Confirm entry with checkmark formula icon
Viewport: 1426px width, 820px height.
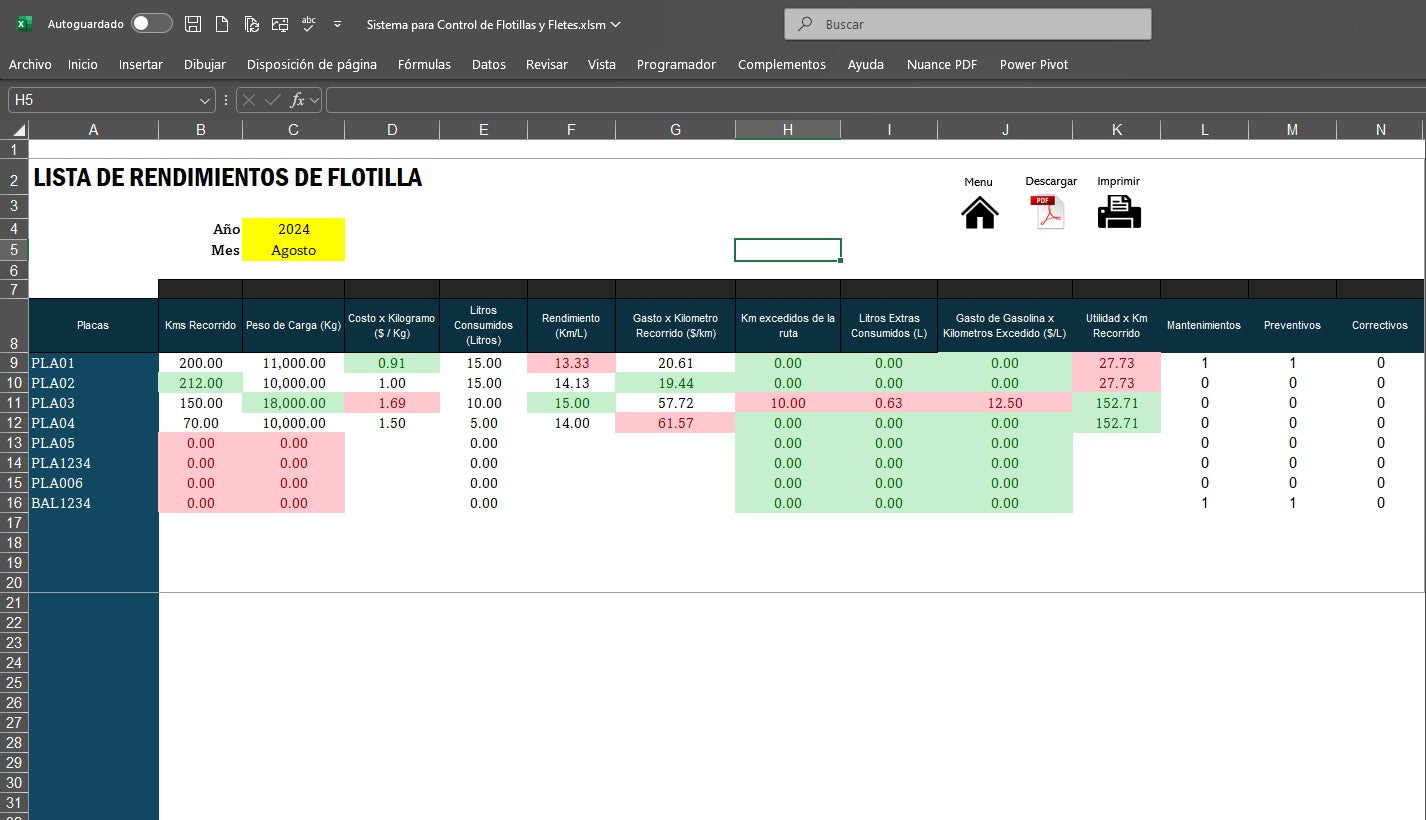(273, 99)
